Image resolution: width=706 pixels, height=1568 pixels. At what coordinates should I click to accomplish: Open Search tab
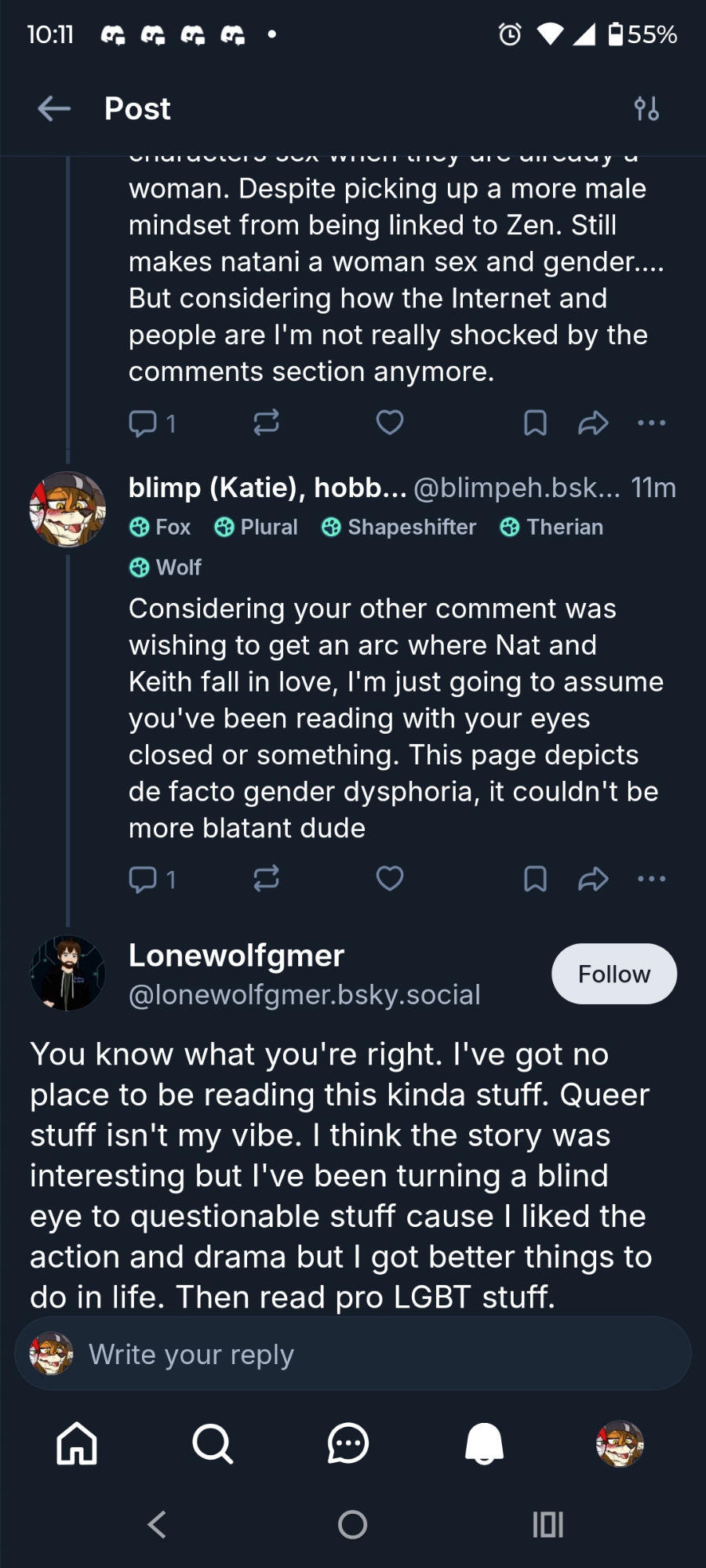pos(212,1443)
